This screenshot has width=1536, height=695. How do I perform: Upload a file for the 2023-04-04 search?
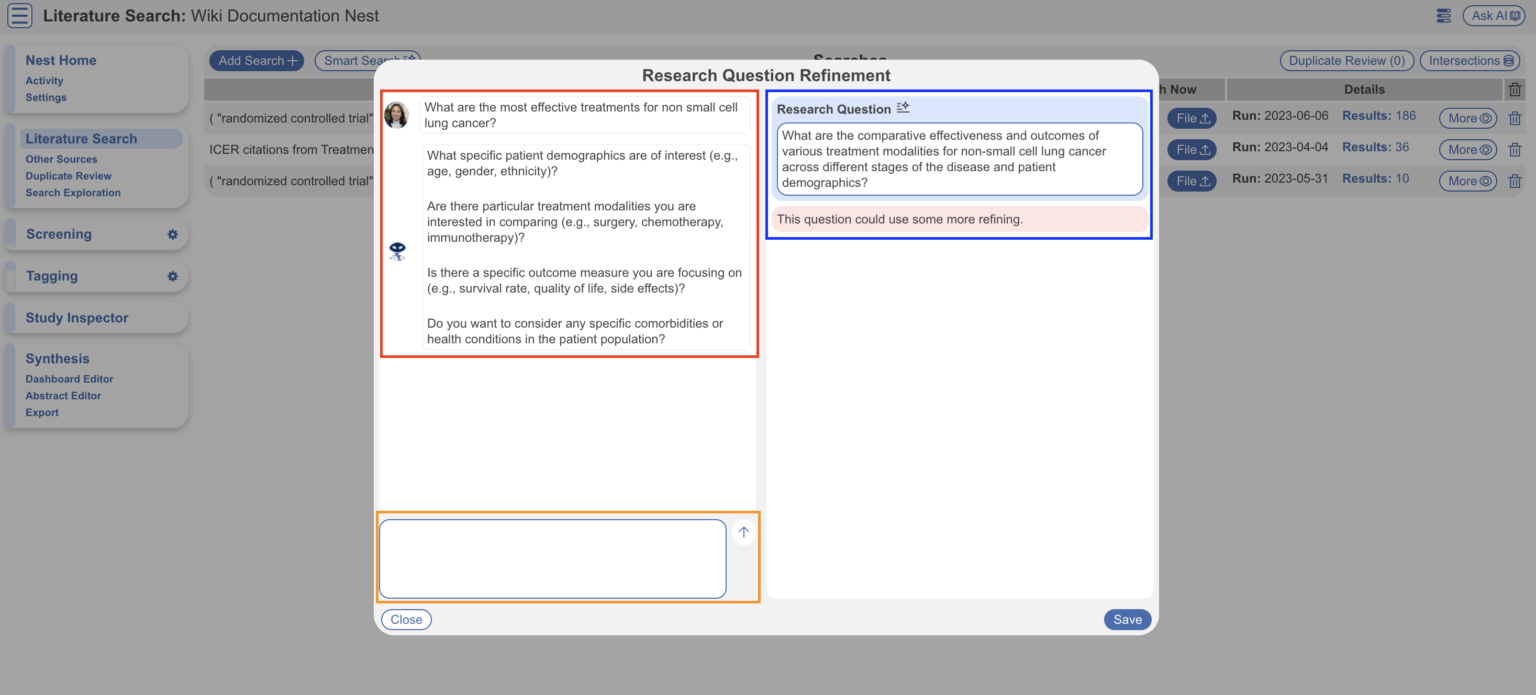point(1191,149)
